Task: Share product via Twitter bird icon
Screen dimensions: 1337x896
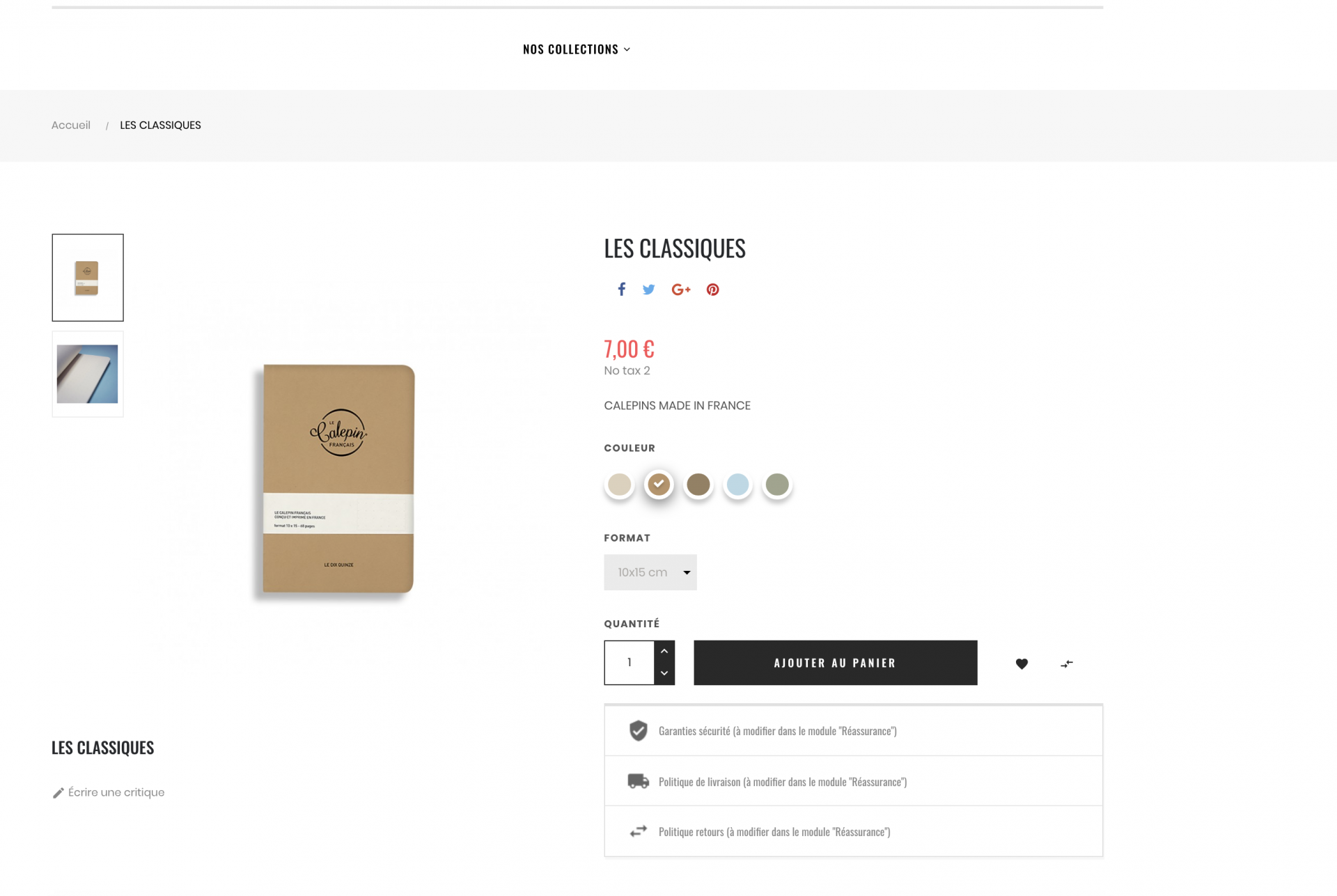Action: [x=648, y=290]
